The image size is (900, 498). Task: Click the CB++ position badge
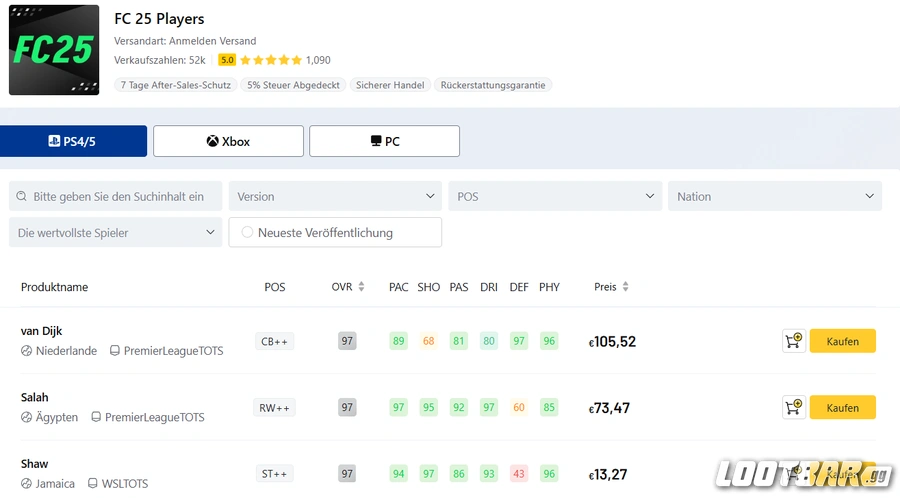point(274,341)
